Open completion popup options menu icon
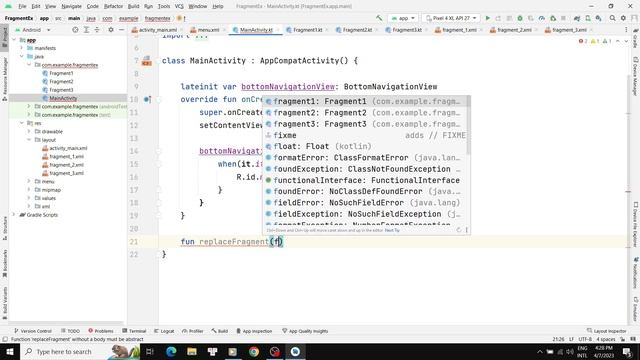 467,230
